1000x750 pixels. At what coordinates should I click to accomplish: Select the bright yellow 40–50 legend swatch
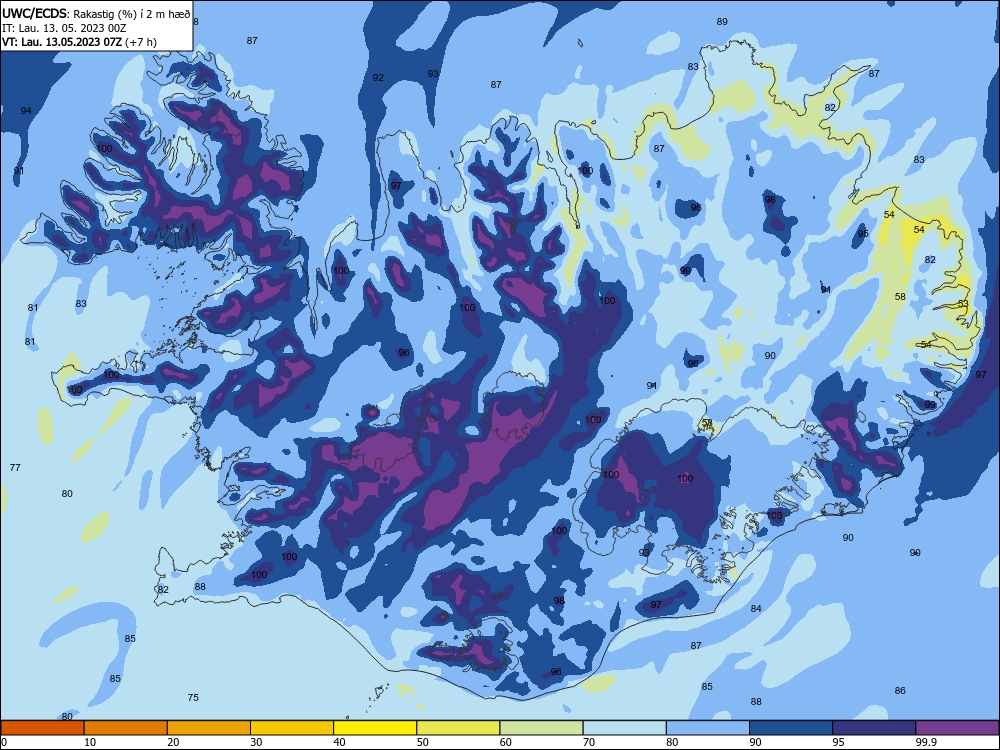[x=375, y=728]
